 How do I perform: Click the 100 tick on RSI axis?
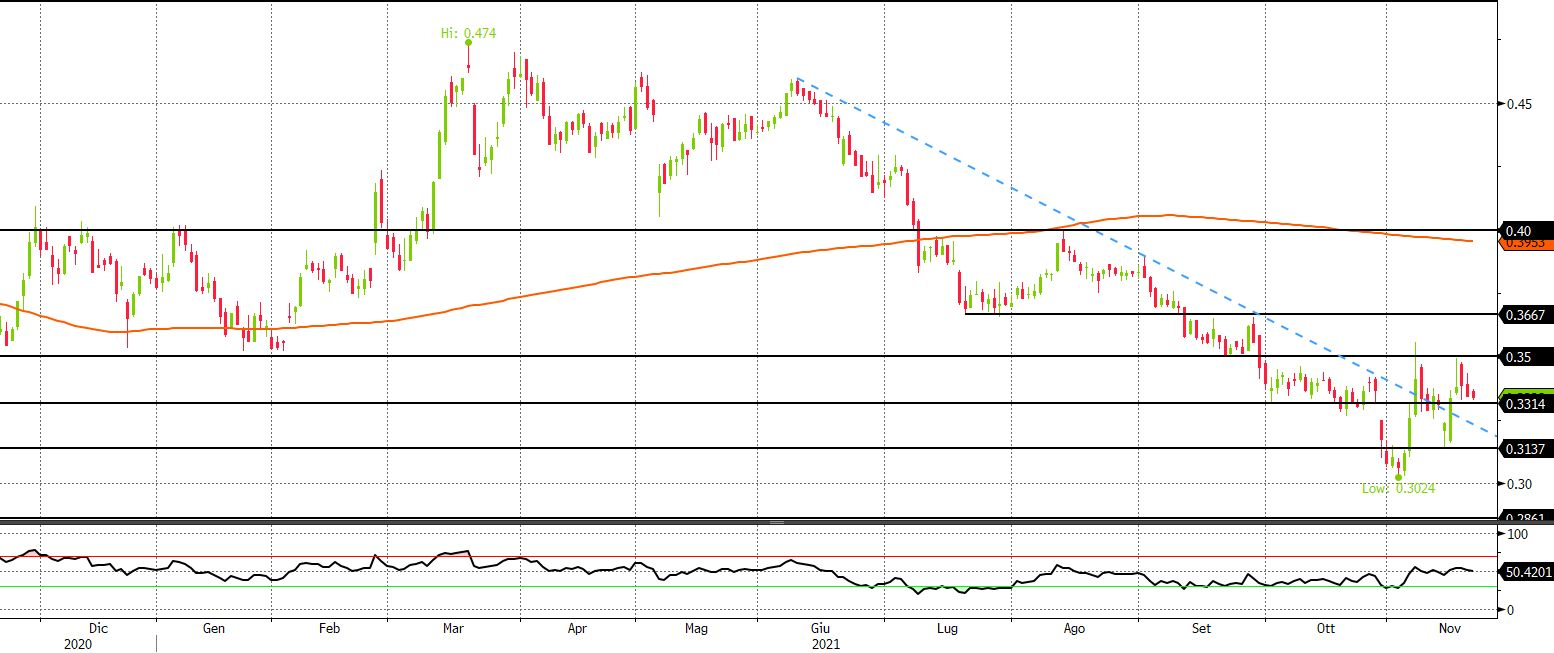[x=1518, y=536]
